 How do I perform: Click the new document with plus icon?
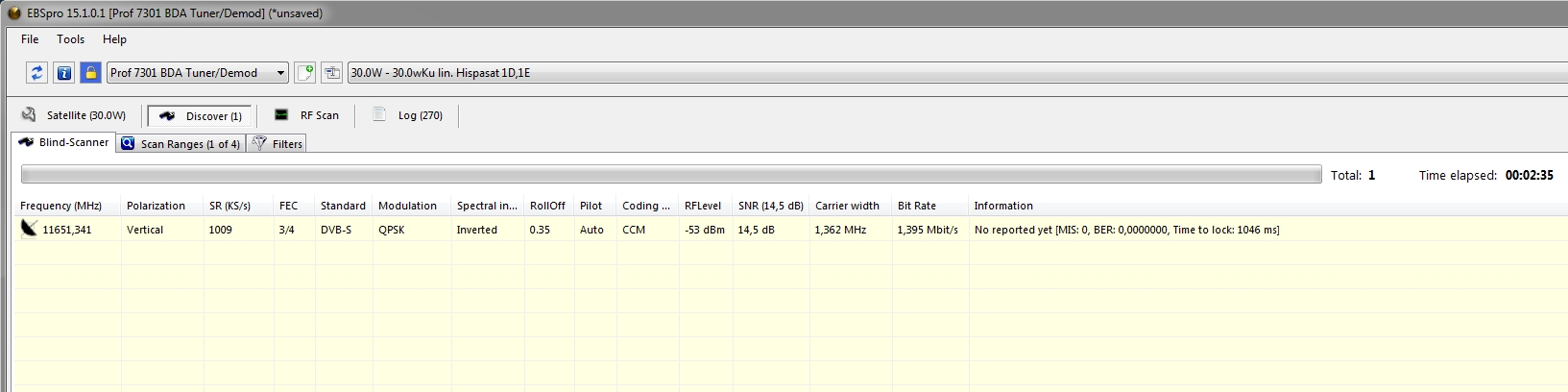(x=305, y=73)
